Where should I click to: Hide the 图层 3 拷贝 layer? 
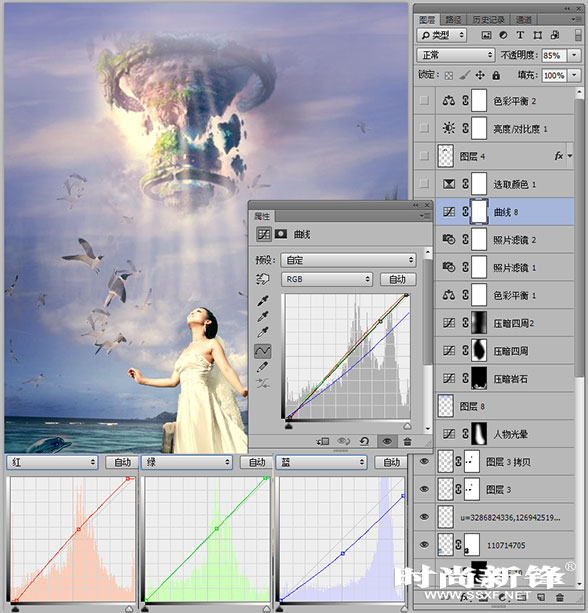coord(424,461)
